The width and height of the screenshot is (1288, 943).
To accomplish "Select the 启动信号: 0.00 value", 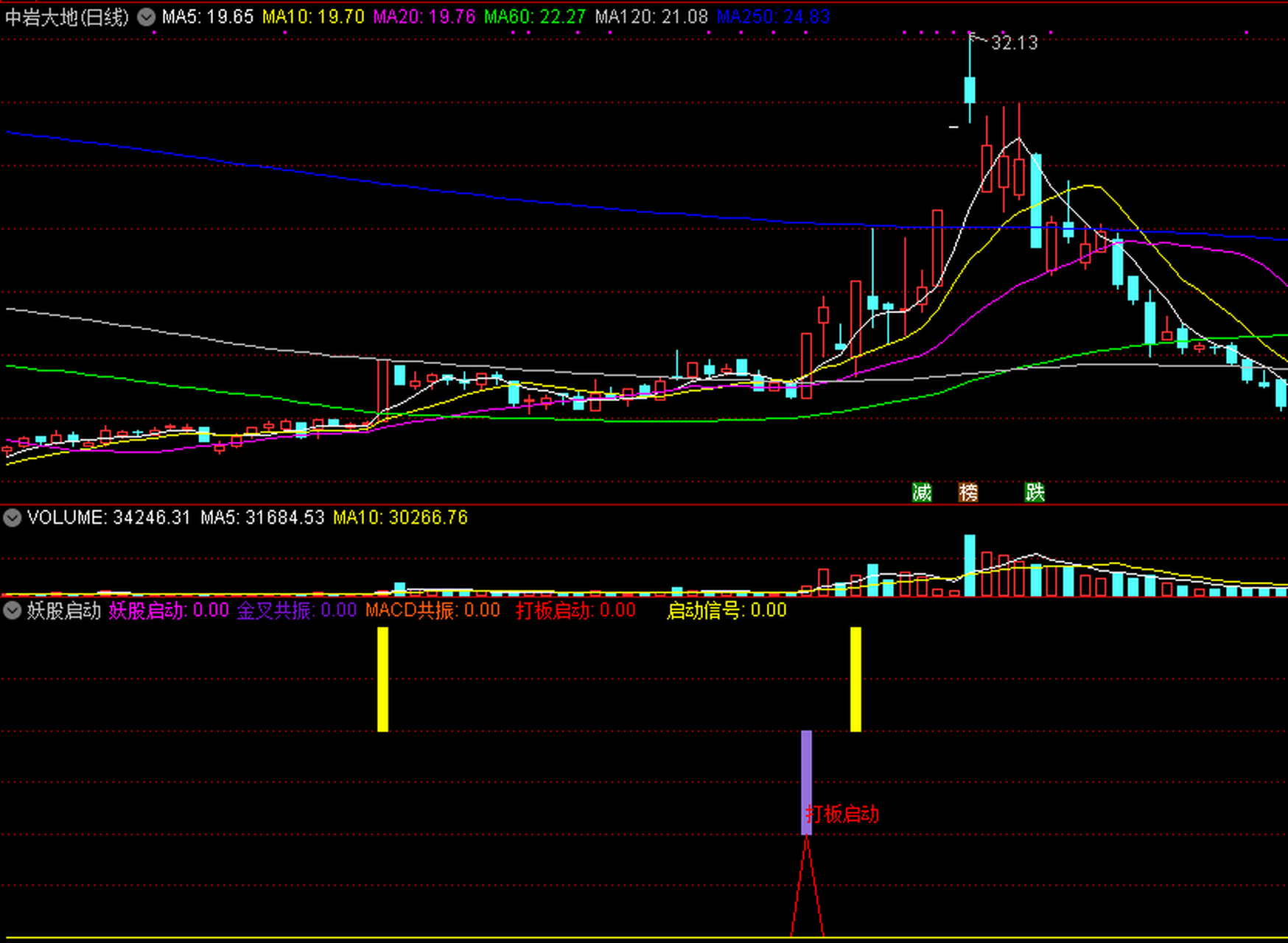I will [727, 610].
